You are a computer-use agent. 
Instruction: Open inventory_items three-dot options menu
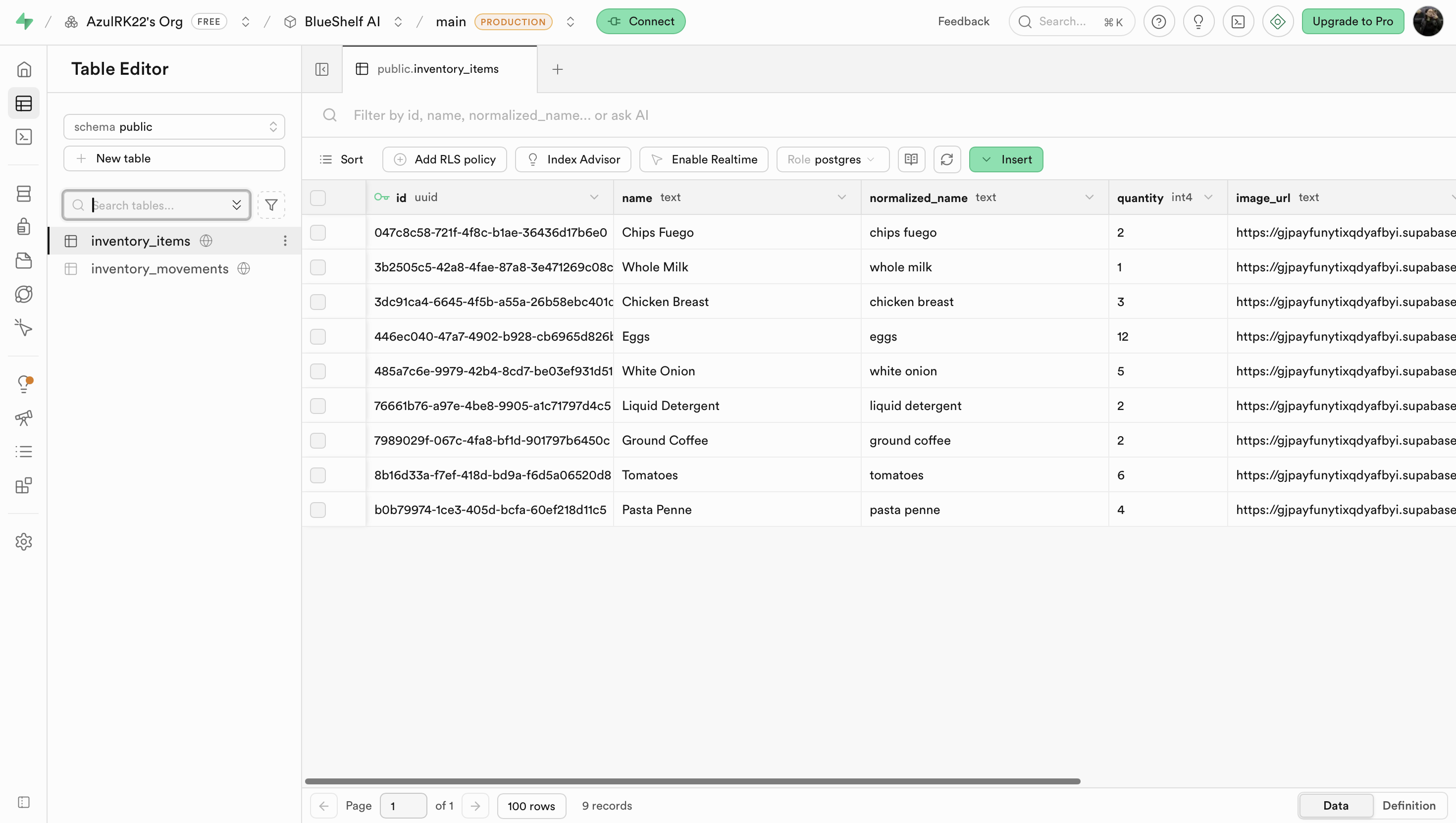285,241
